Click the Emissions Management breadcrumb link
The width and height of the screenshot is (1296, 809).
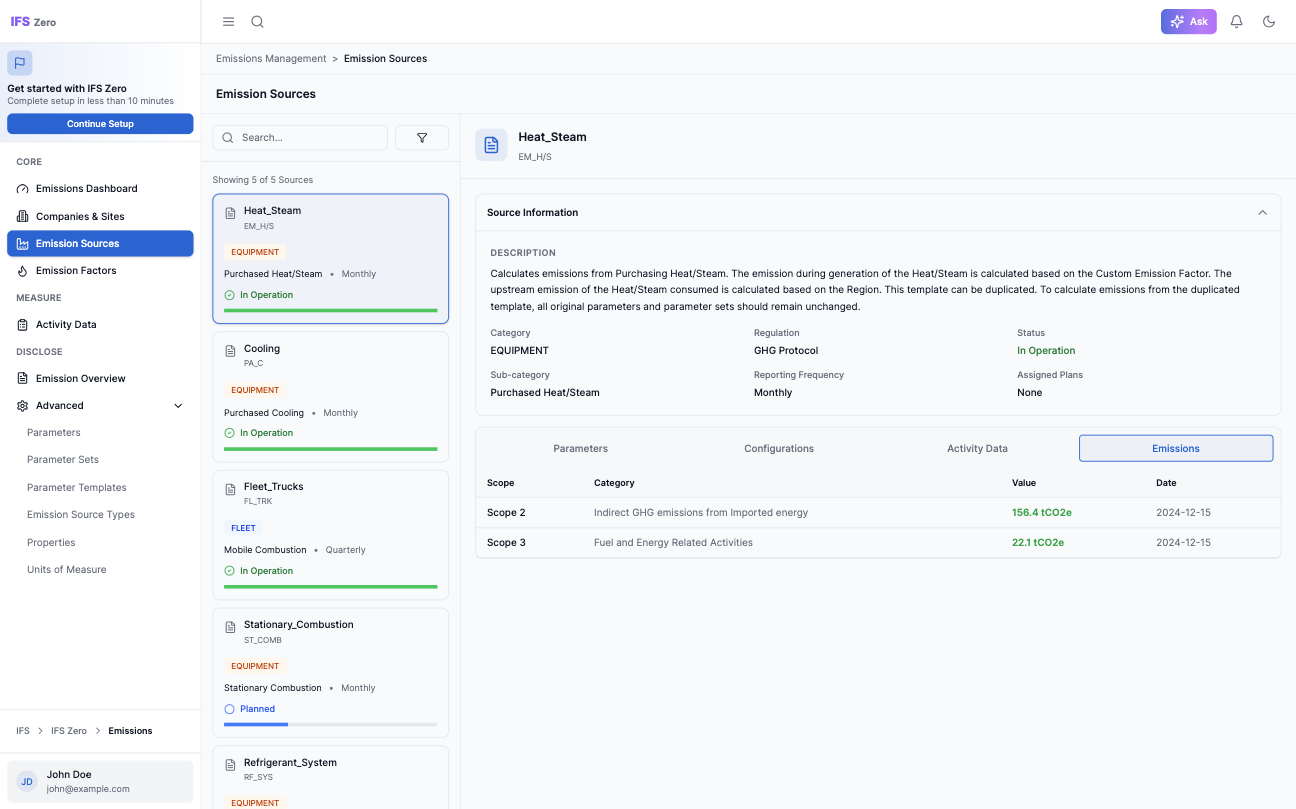point(271,59)
